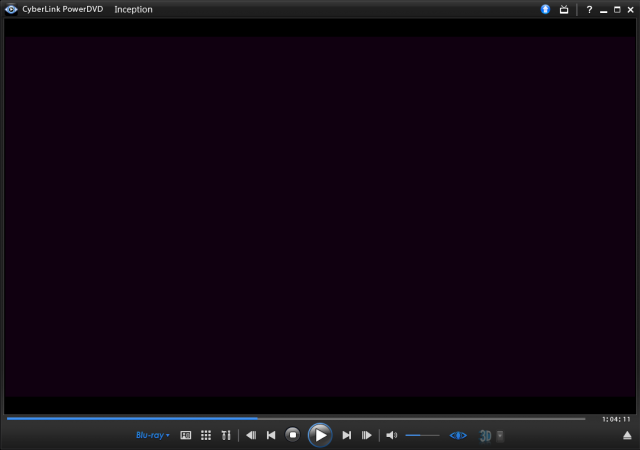The image size is (640, 450).
Task: Eject the disc
Action: [x=627, y=436]
